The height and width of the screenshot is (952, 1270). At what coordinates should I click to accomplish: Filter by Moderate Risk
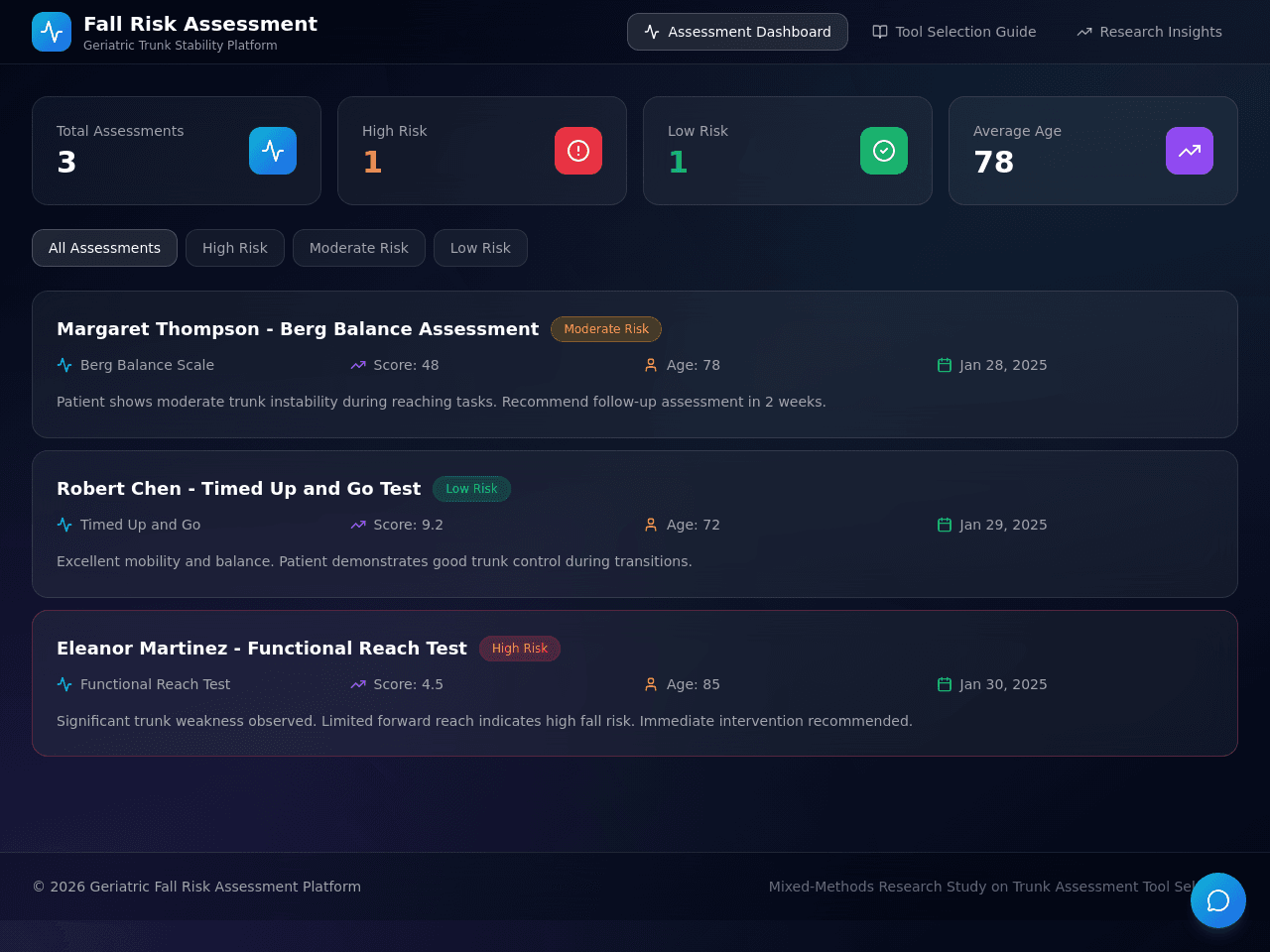[359, 248]
